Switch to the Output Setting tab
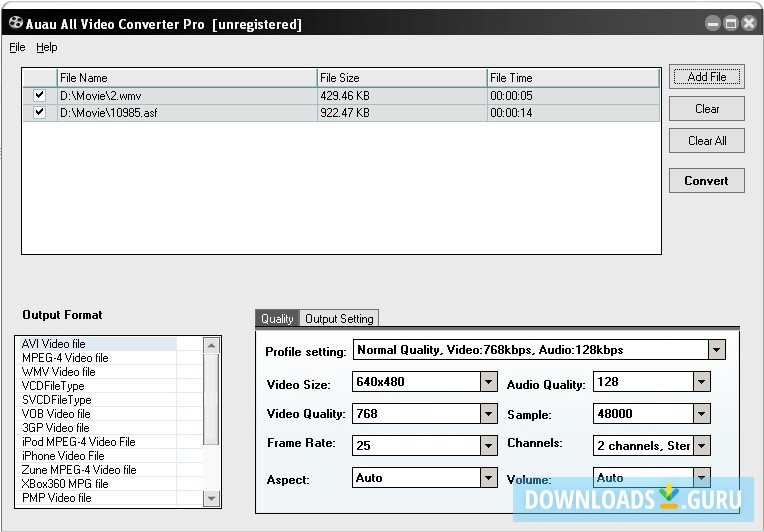This screenshot has height=532, width=764. point(339,319)
